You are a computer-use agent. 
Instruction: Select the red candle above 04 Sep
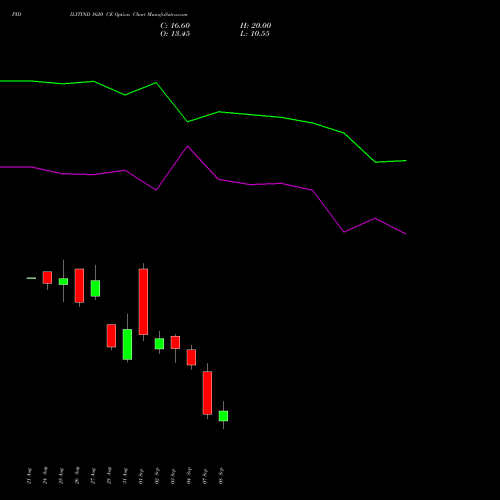pos(191,357)
